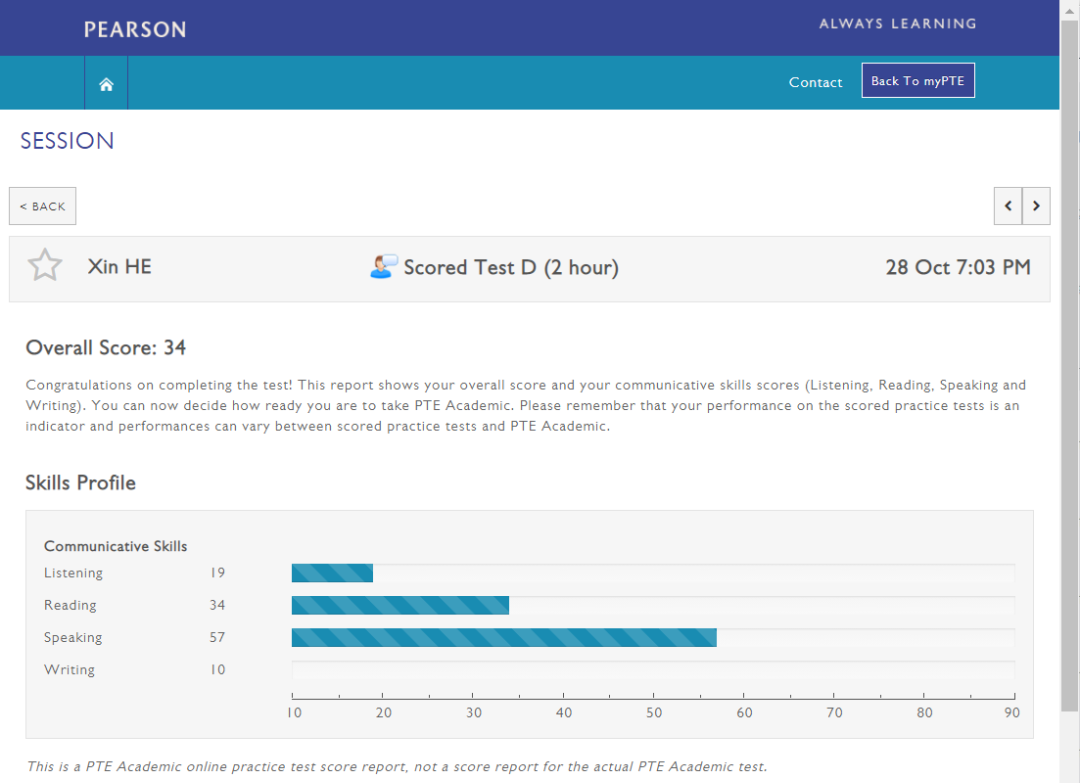Click the Speaking score bar
This screenshot has height=783, width=1080.
point(504,638)
